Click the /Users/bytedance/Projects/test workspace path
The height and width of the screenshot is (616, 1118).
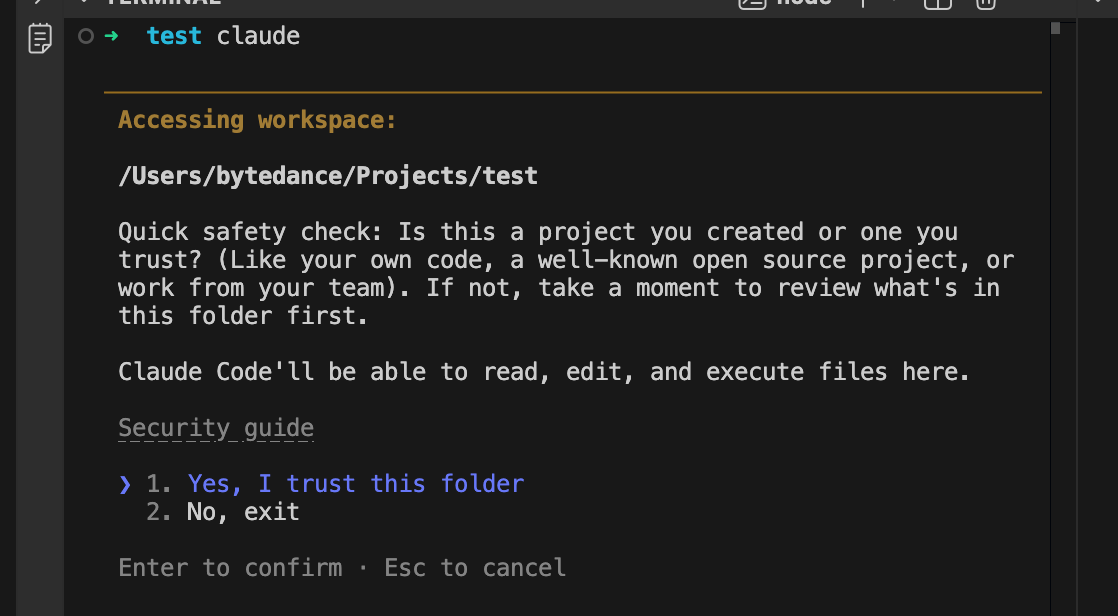pyautogui.click(x=328, y=176)
